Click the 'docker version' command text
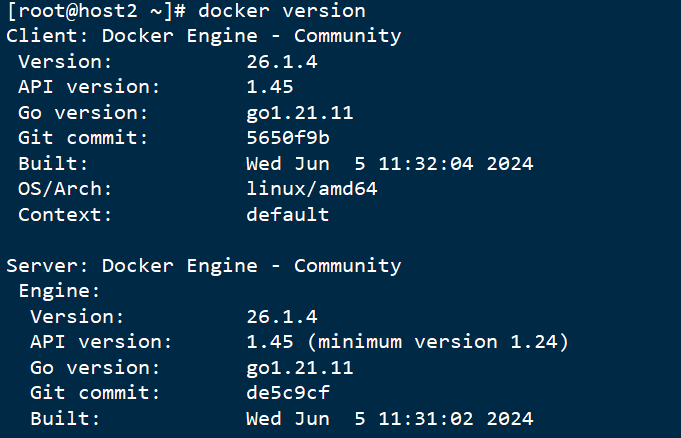The width and height of the screenshot is (681, 438). click(281, 11)
